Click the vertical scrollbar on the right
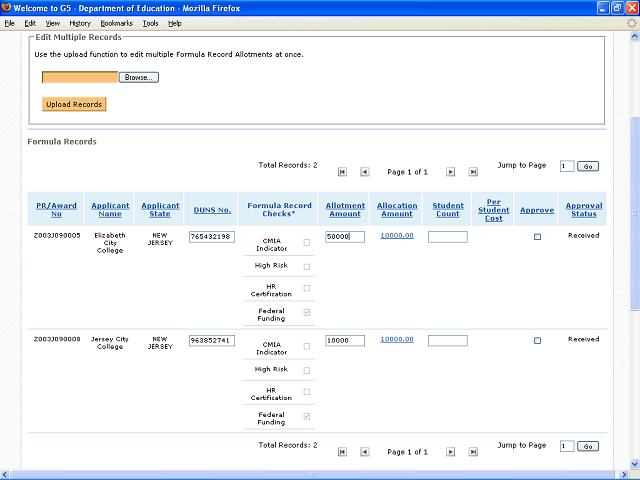This screenshot has width=640, height=480. pos(634,250)
